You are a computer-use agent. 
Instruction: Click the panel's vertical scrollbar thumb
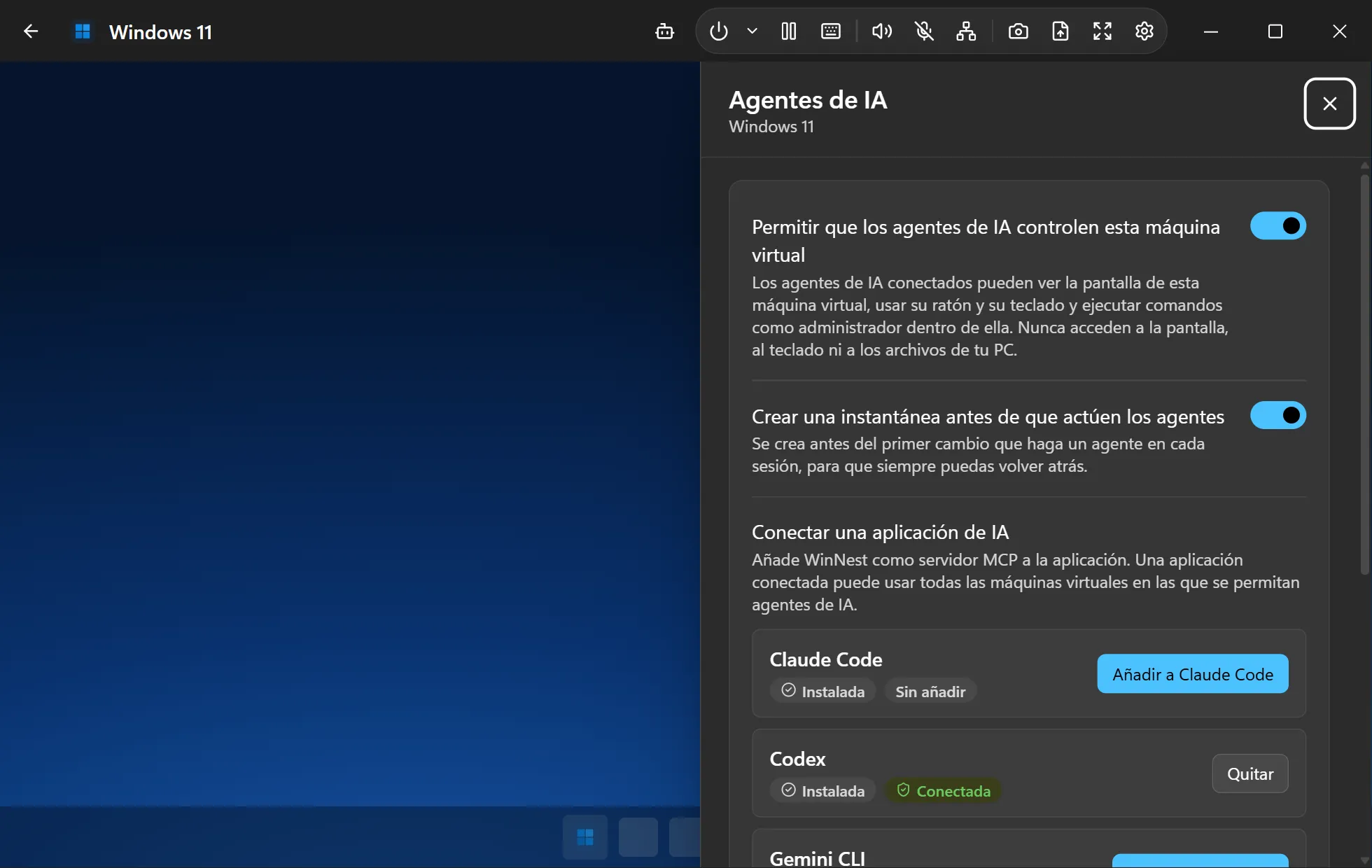[x=1364, y=374]
